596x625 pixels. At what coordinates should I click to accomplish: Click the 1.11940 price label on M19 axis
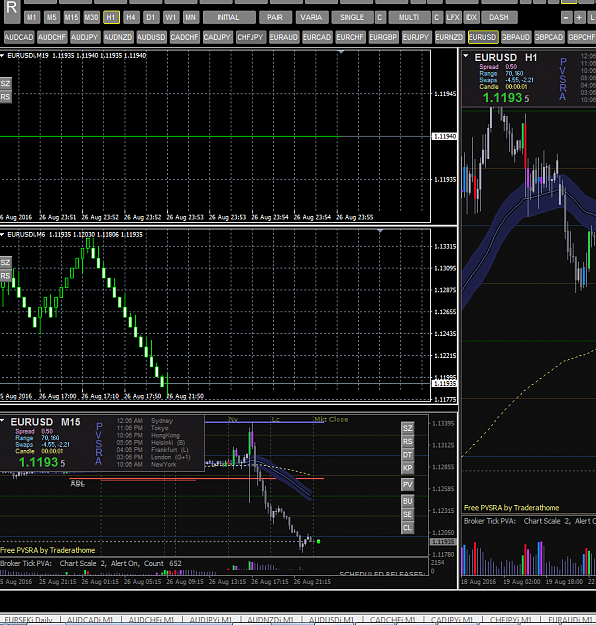tap(445, 137)
